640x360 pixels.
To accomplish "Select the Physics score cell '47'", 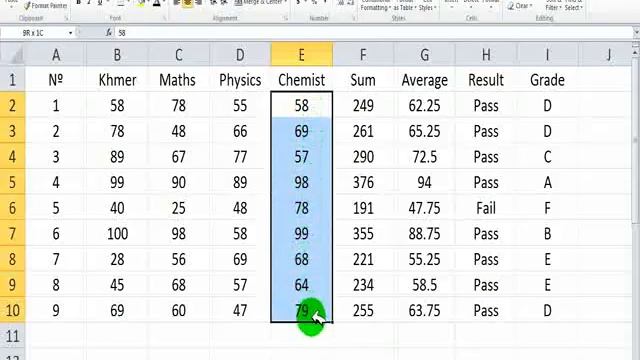I will 240,310.
